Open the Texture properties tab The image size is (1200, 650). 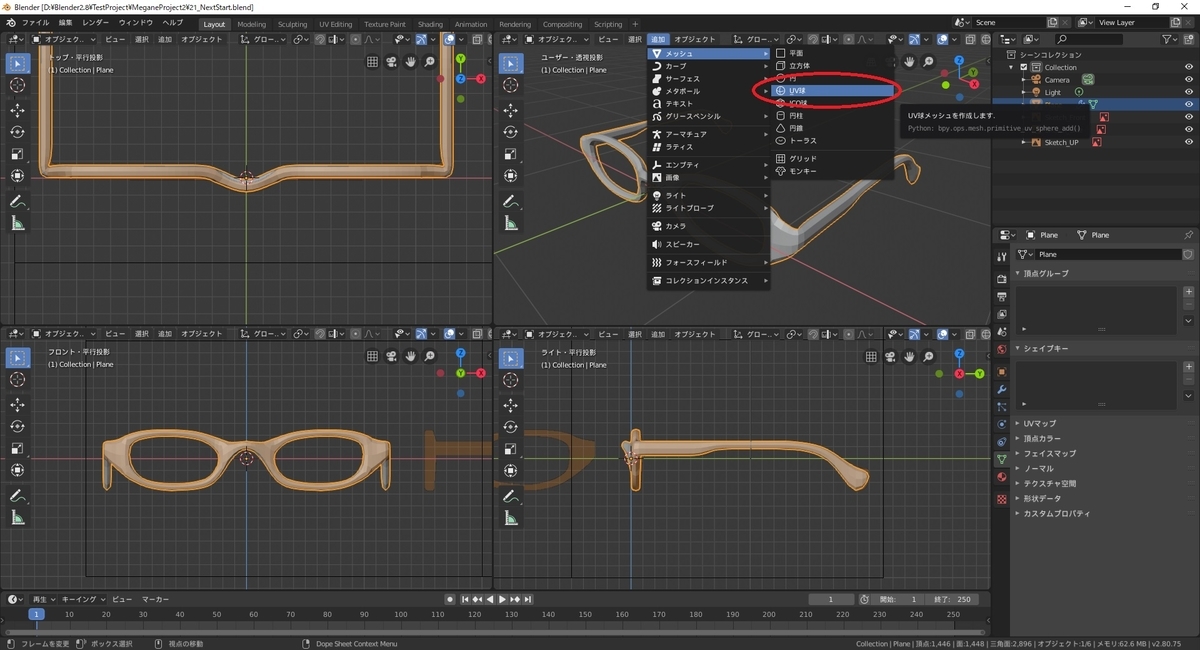pos(1002,497)
